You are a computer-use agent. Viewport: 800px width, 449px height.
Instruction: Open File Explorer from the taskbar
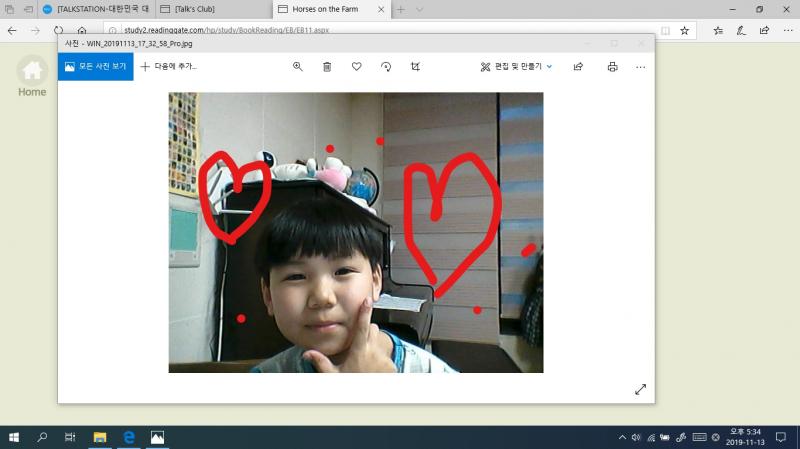coord(100,437)
